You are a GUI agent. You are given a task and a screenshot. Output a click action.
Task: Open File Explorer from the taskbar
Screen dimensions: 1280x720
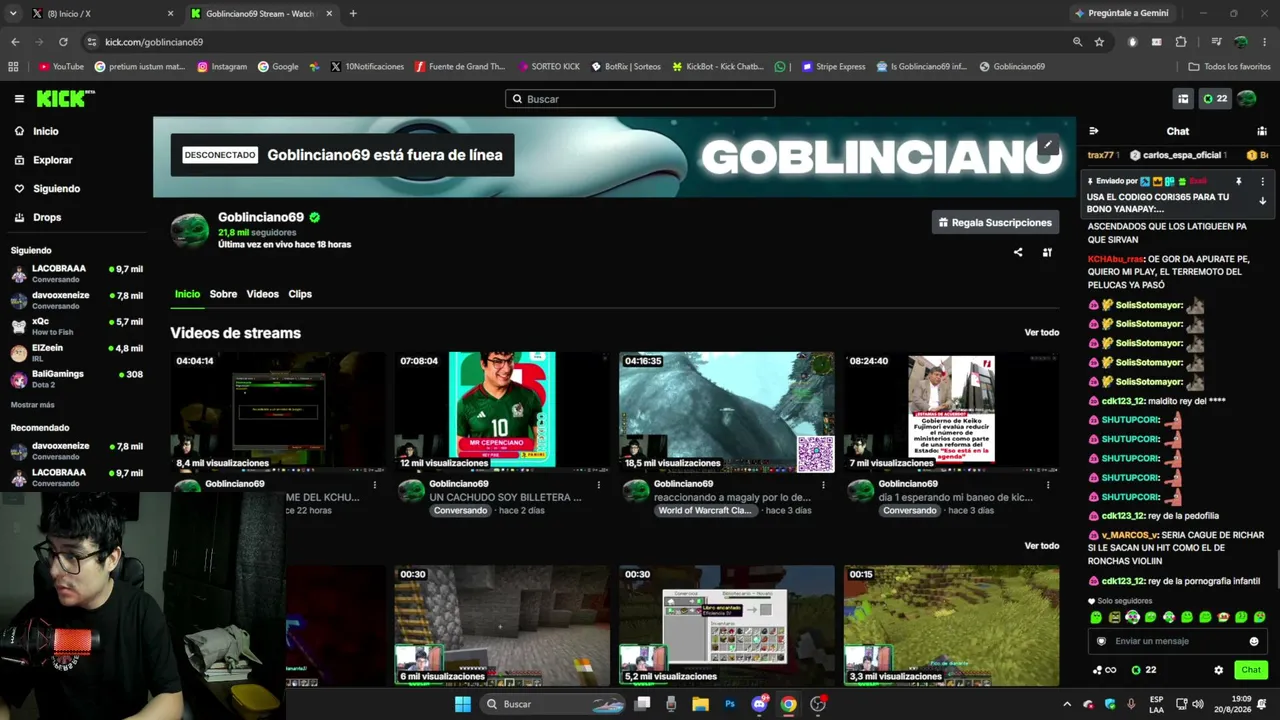(x=701, y=704)
